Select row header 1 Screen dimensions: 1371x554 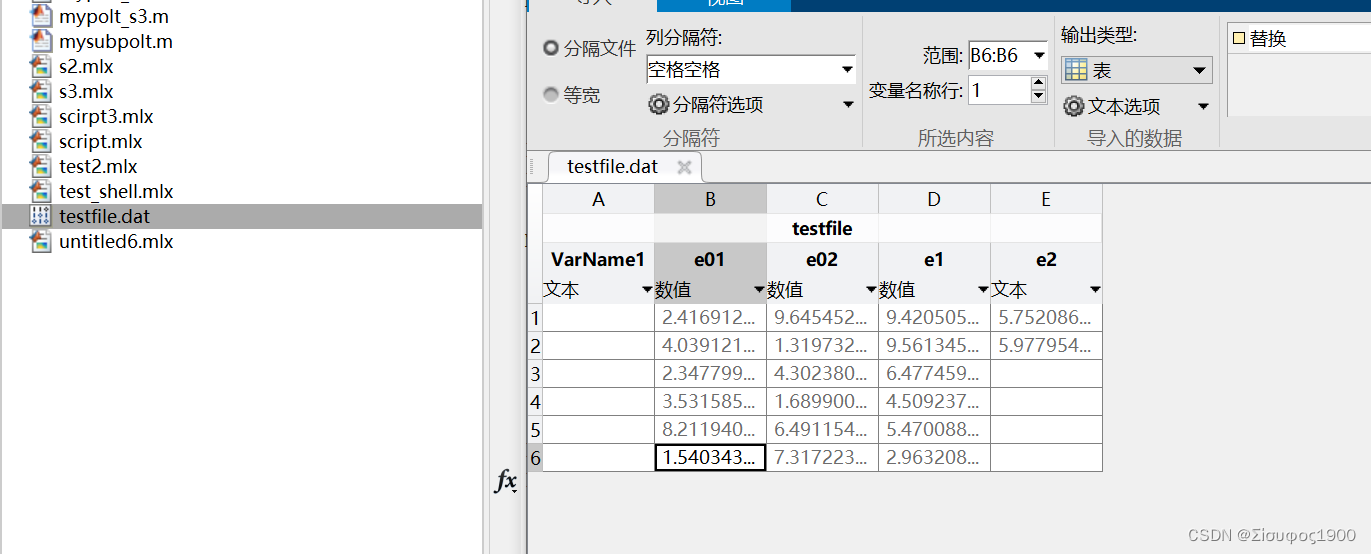[x=535, y=318]
